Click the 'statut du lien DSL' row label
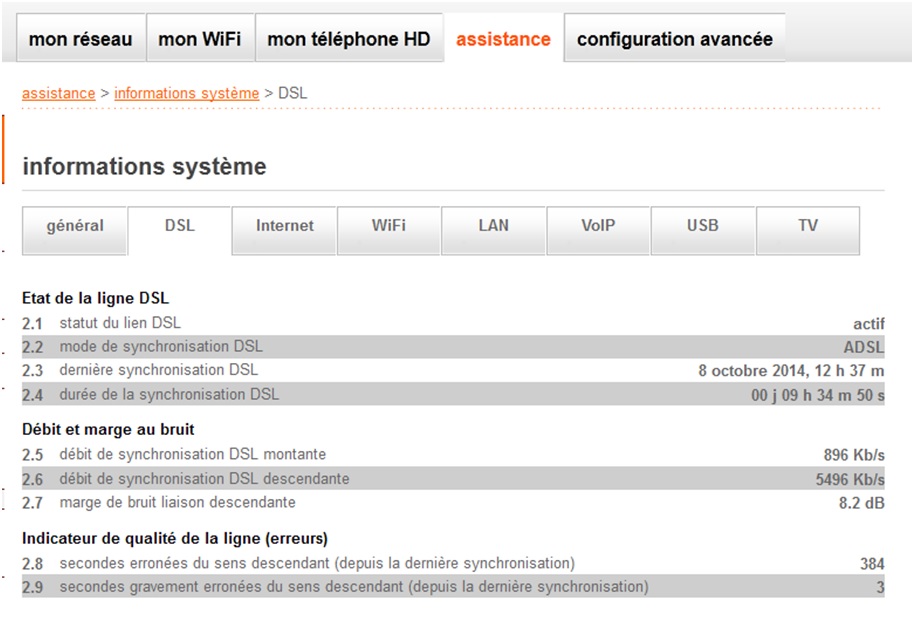Image resolution: width=914 pixels, height=625 pixels. pos(120,323)
